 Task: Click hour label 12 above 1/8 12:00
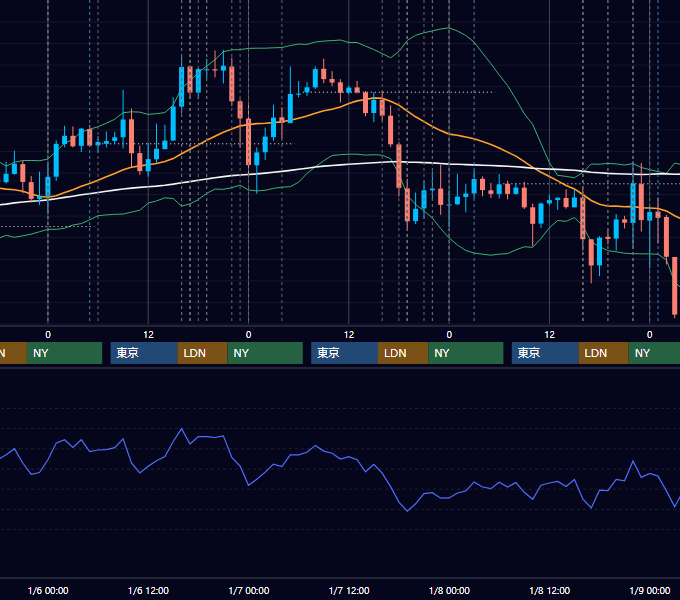[x=549, y=335]
